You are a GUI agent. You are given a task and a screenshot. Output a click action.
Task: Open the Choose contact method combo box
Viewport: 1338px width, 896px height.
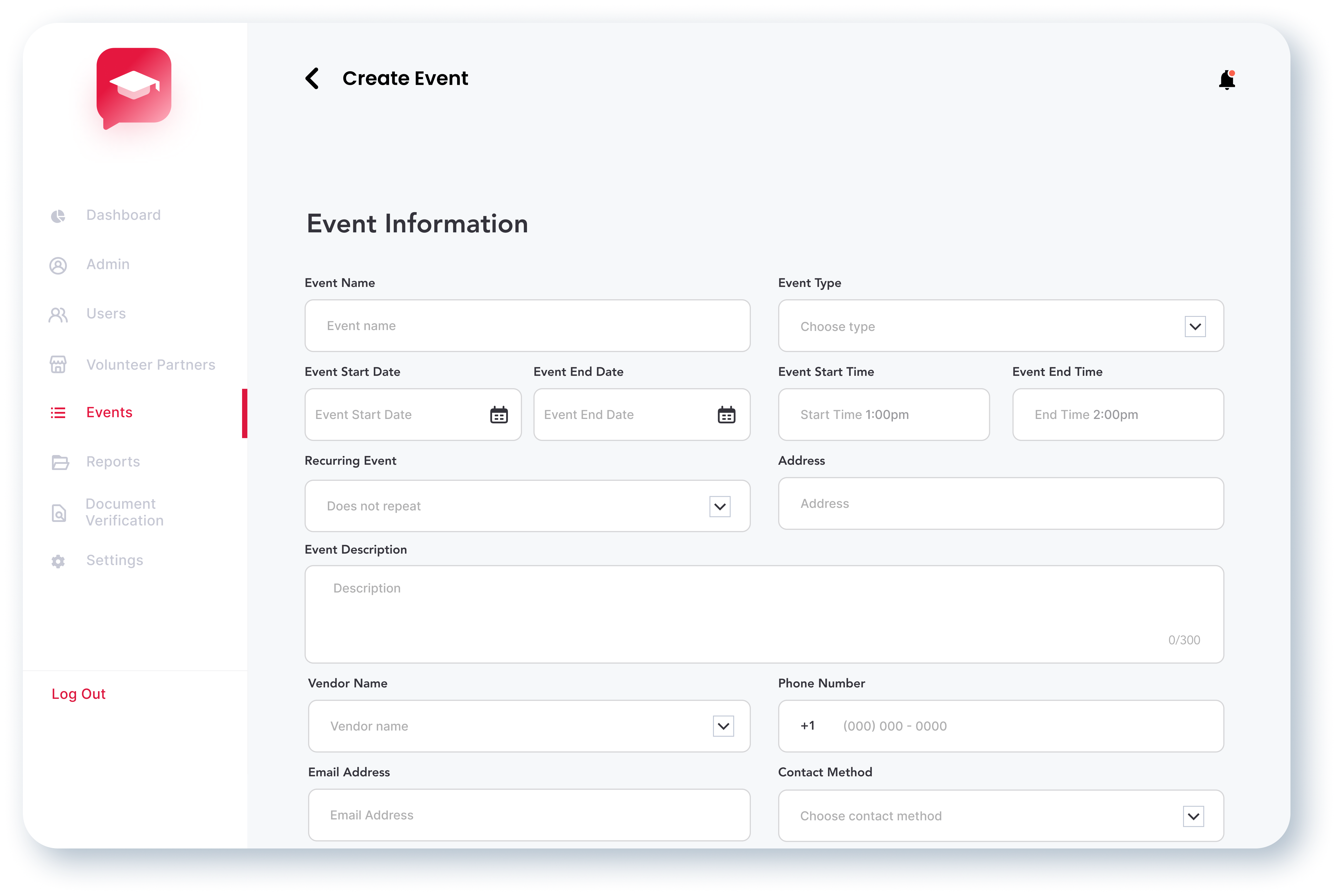1000,815
